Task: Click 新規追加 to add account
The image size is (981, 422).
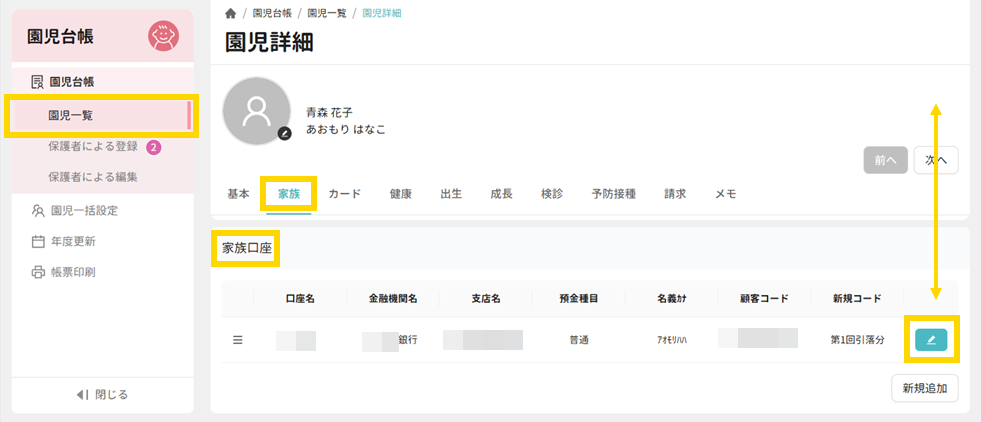Action: point(924,388)
